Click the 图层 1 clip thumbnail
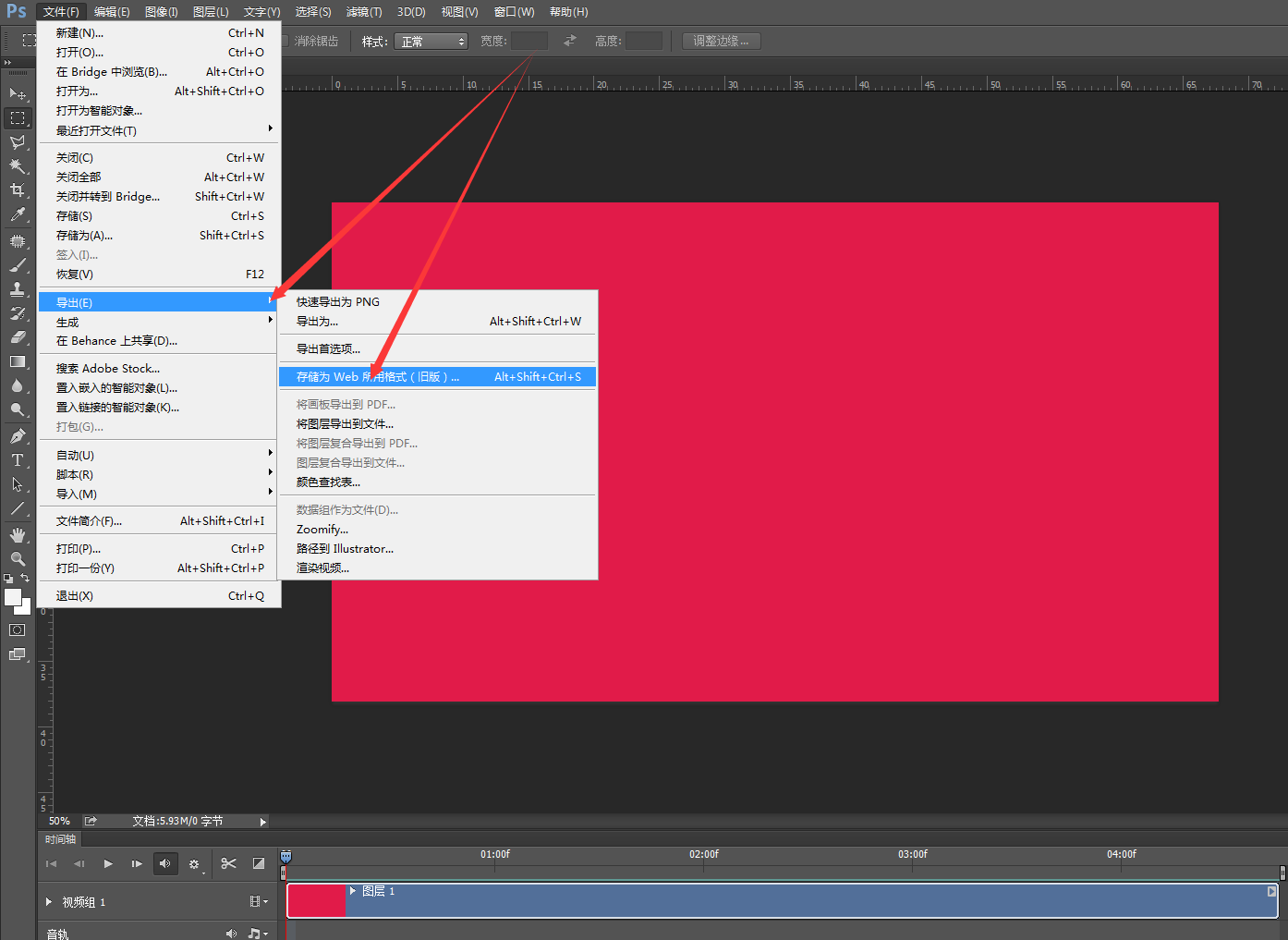Image resolution: width=1288 pixels, height=940 pixels. coord(317,901)
